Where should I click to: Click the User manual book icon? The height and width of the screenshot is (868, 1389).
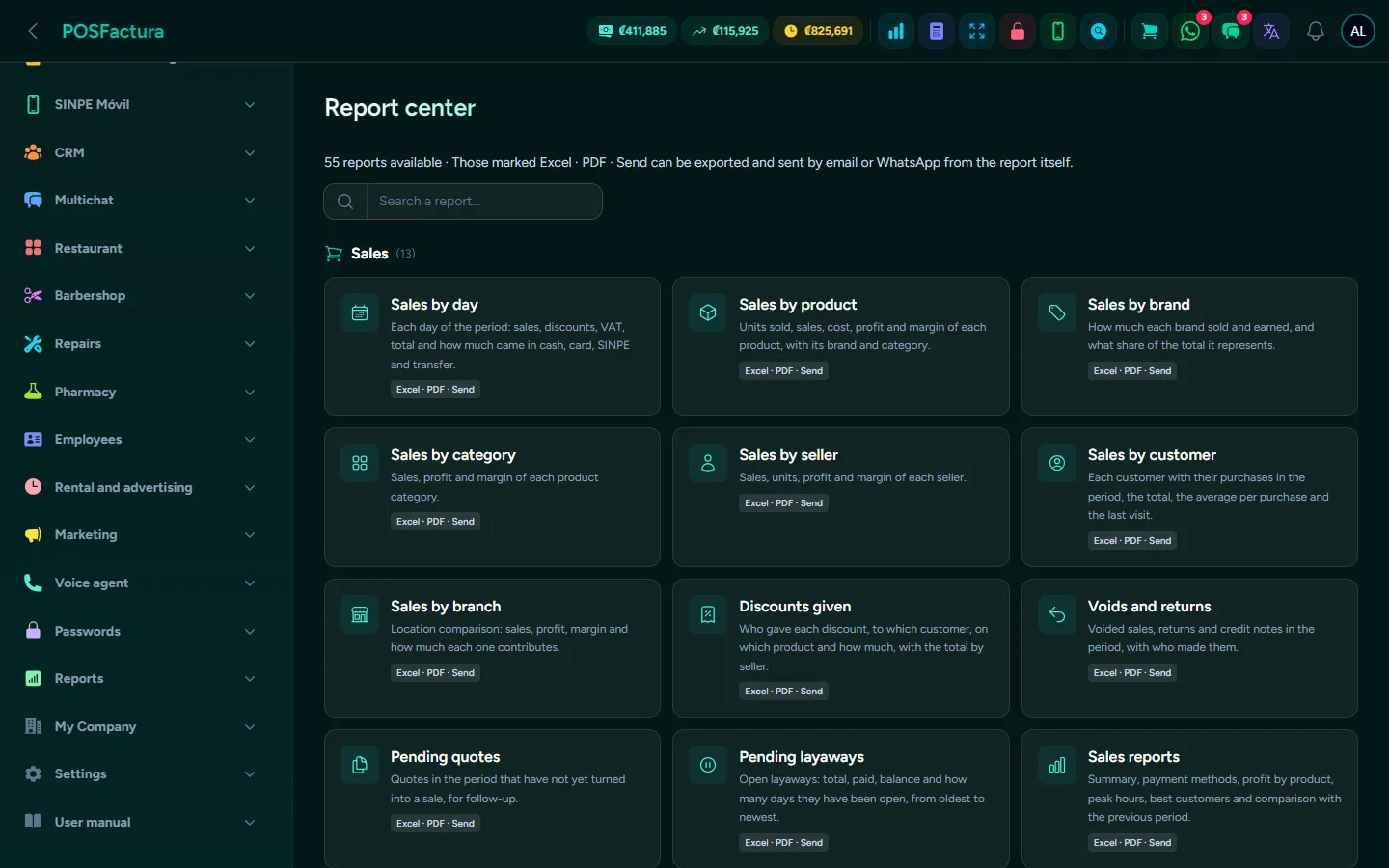[33, 822]
